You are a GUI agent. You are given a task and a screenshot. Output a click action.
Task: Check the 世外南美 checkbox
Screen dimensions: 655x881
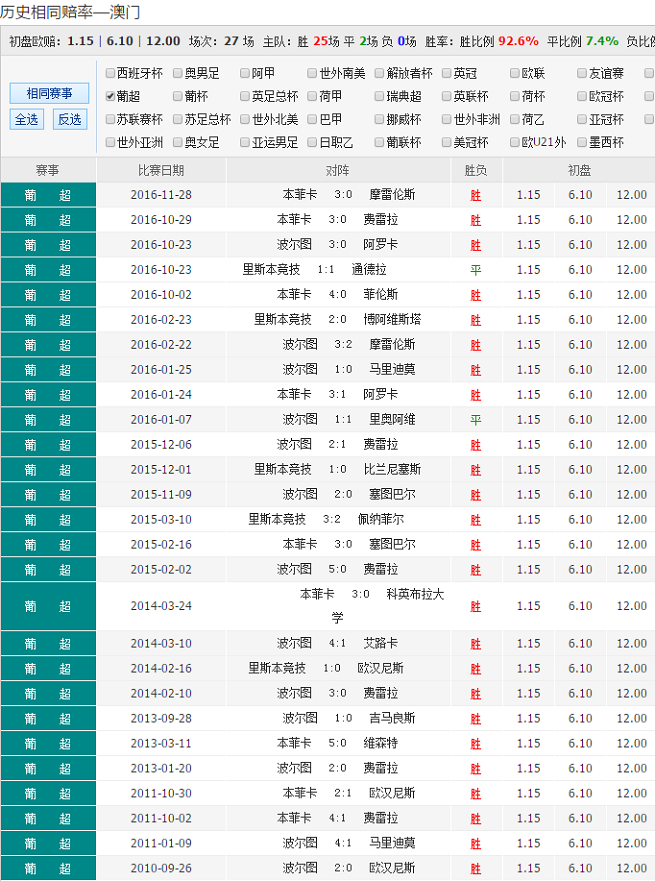coord(311,74)
